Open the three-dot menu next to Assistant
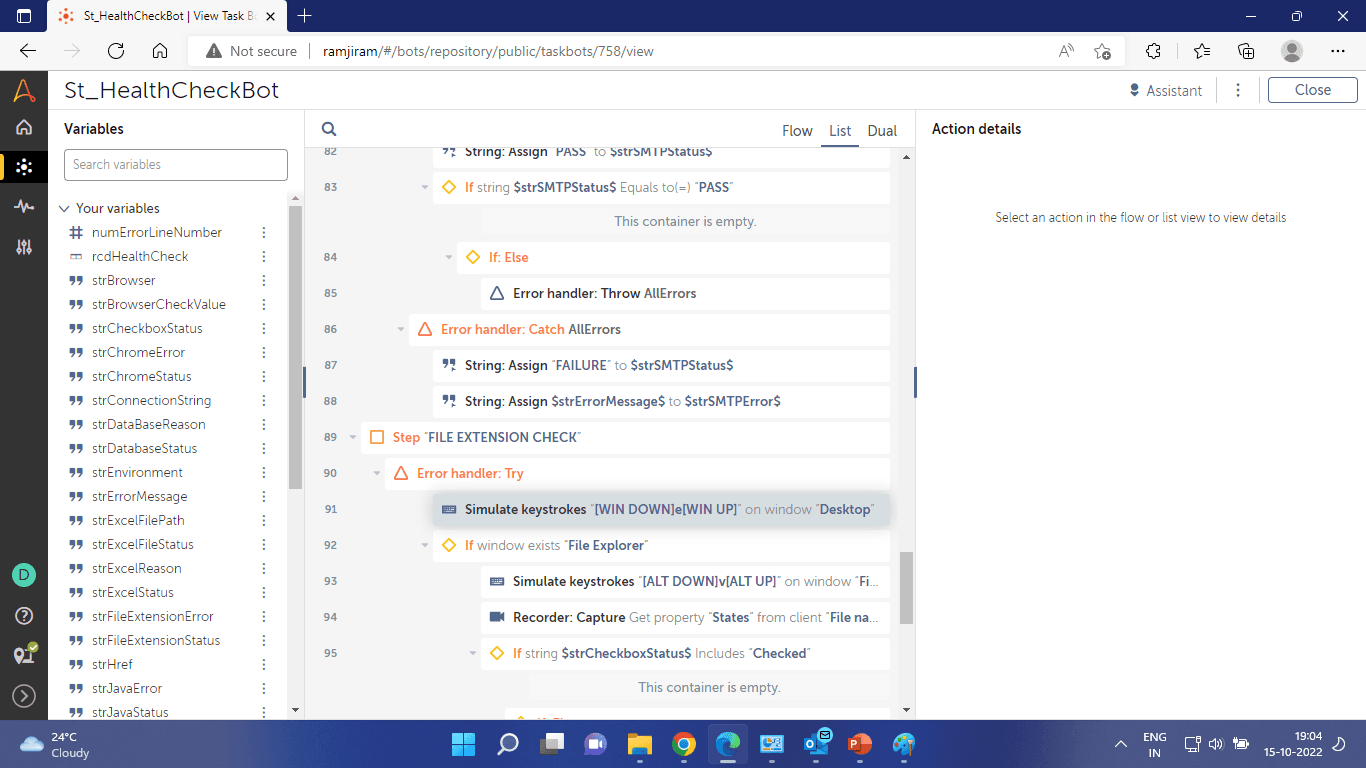The width and height of the screenshot is (1366, 768). pos(1238,90)
